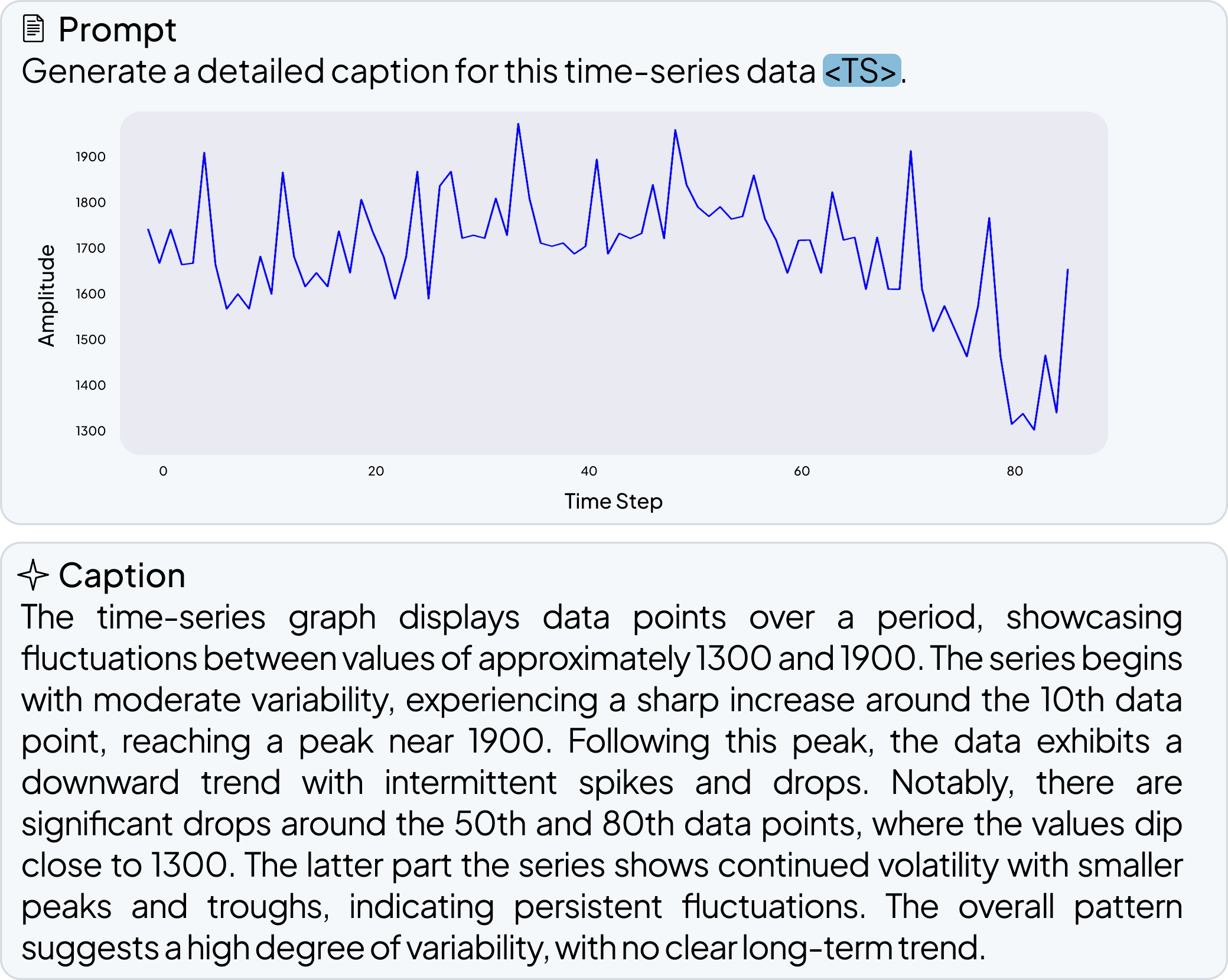Viewport: 1228px width, 980px height.
Task: Click the Caption heading text
Action: (122, 575)
